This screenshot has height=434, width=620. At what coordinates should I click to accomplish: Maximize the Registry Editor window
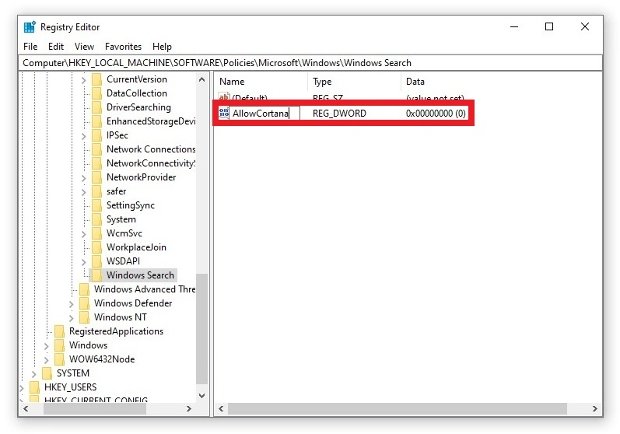click(x=549, y=26)
